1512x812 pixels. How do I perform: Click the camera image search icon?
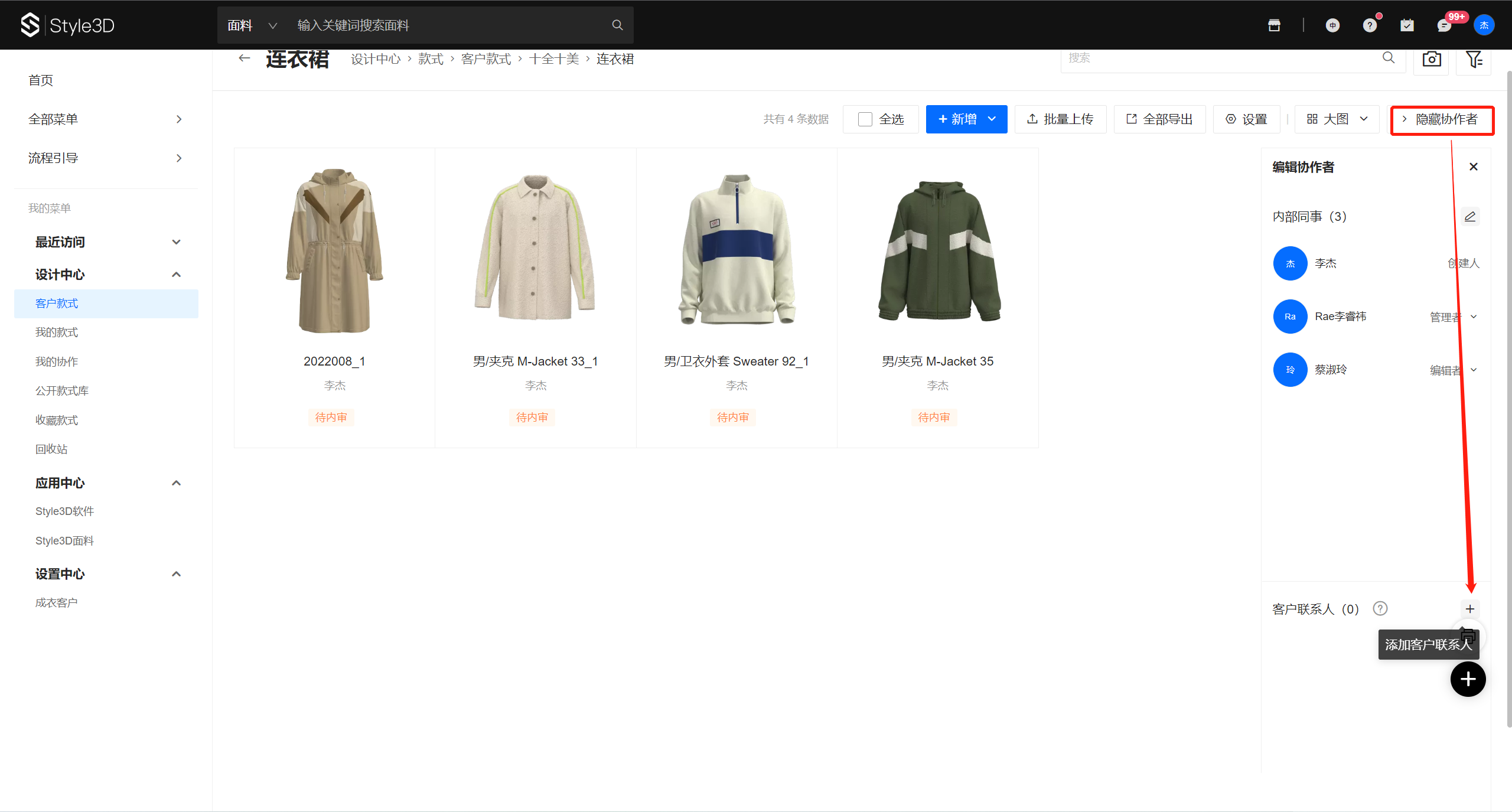(x=1431, y=59)
